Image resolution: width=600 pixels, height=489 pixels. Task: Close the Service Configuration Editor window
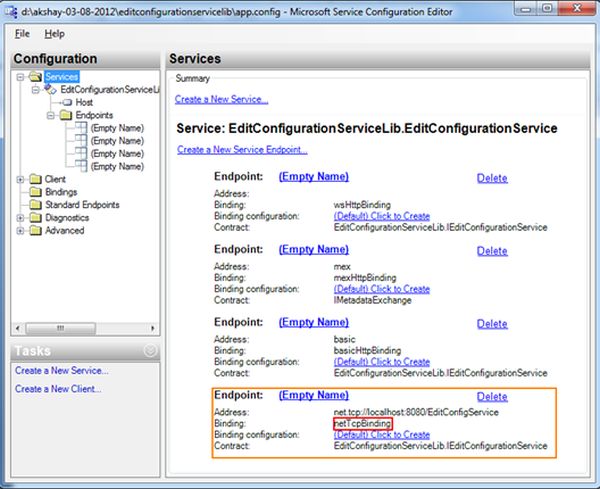pyautogui.click(x=577, y=8)
